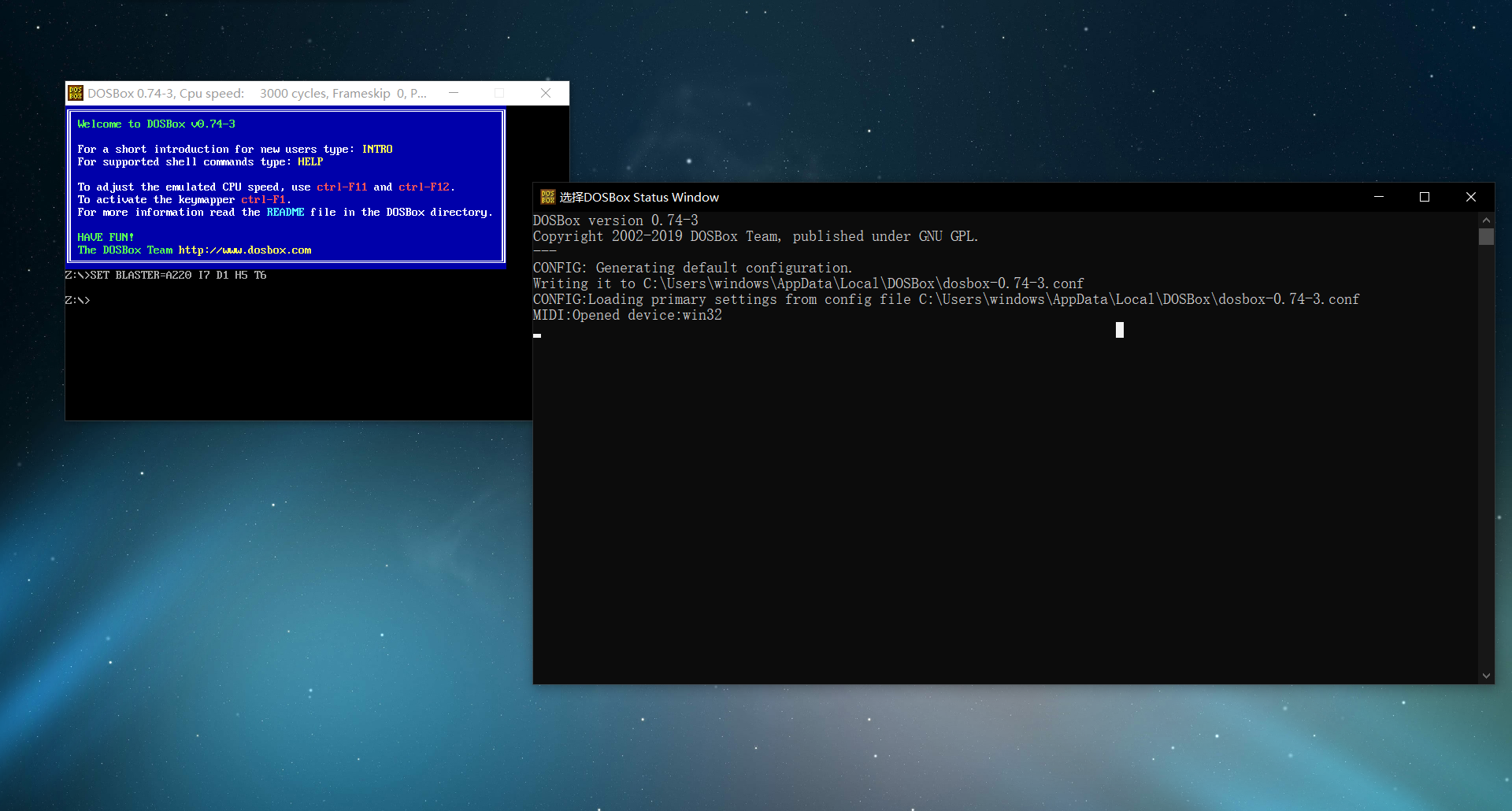Click the yellow INTRO command text
1512x811 pixels.
coord(377,149)
